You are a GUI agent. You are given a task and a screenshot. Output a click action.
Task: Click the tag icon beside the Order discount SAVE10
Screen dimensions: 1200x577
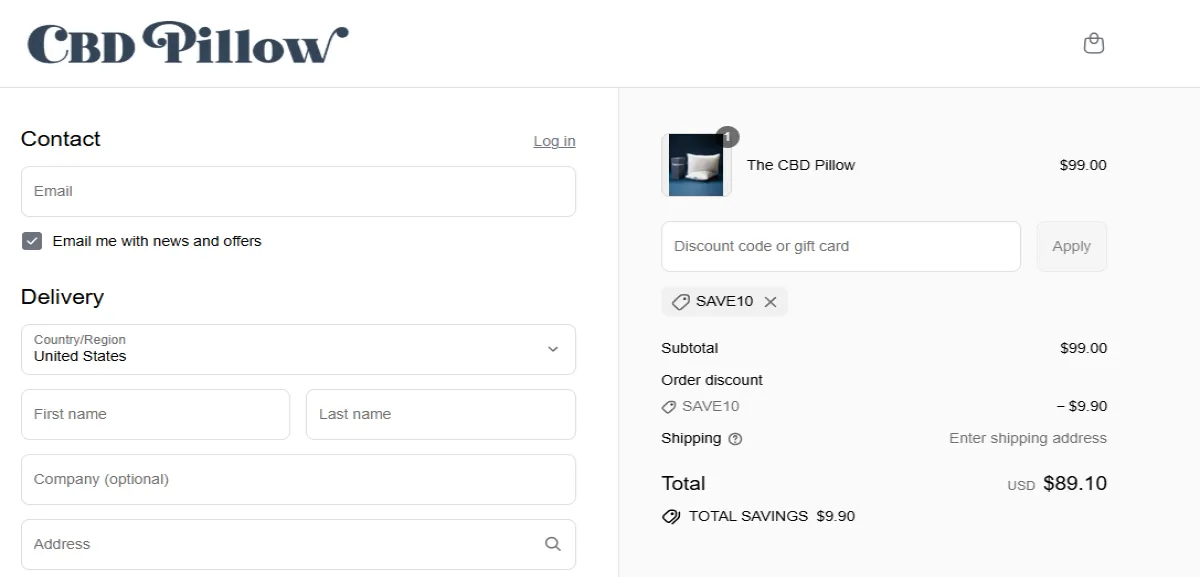point(668,406)
